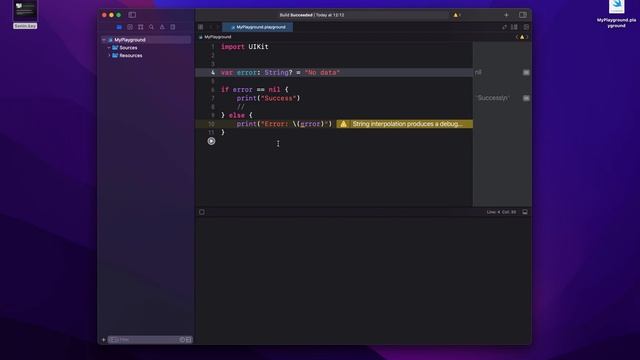
Task: Toggle the inspector panel button
Action: click(523, 15)
